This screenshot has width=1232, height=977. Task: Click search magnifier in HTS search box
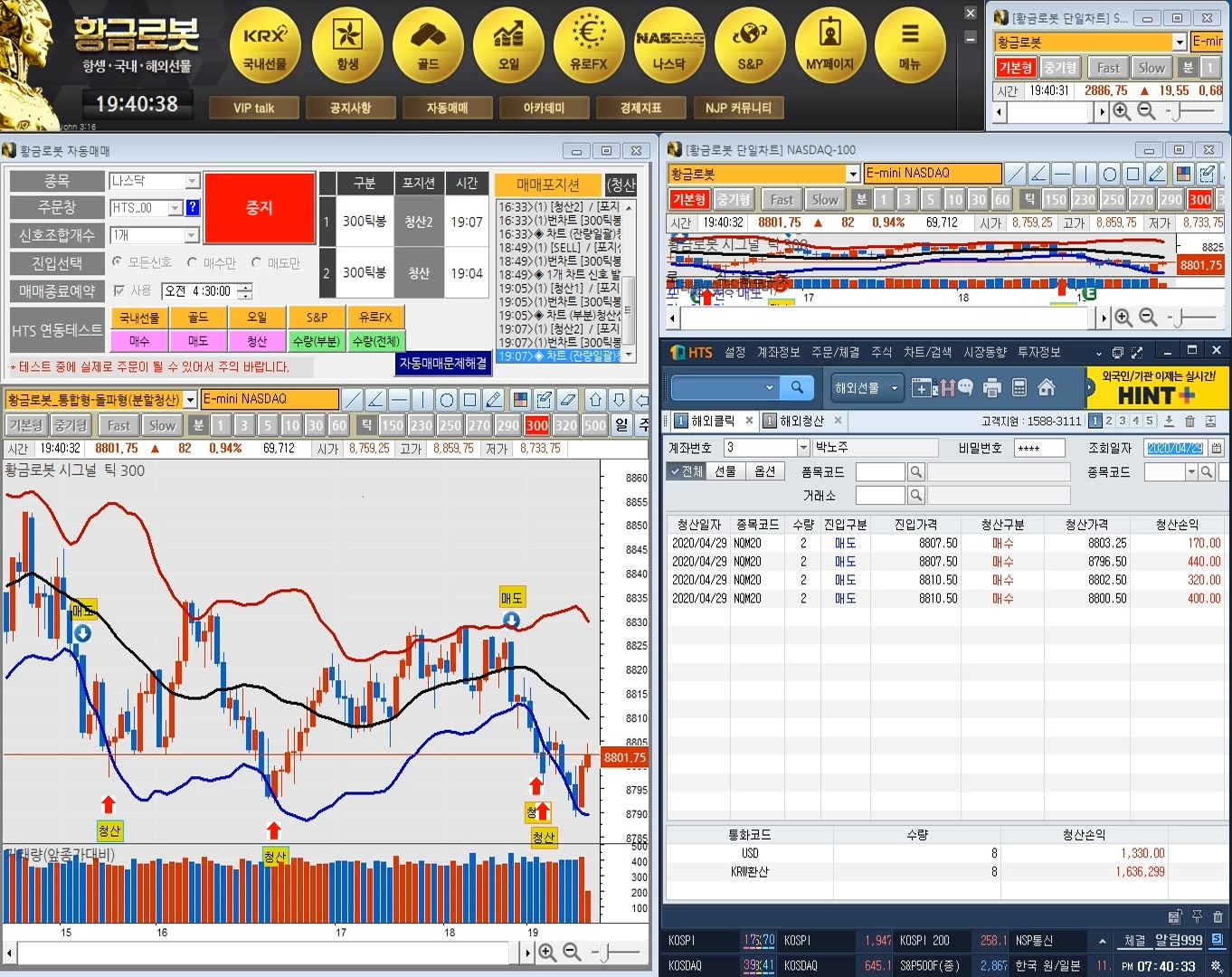coord(797,388)
